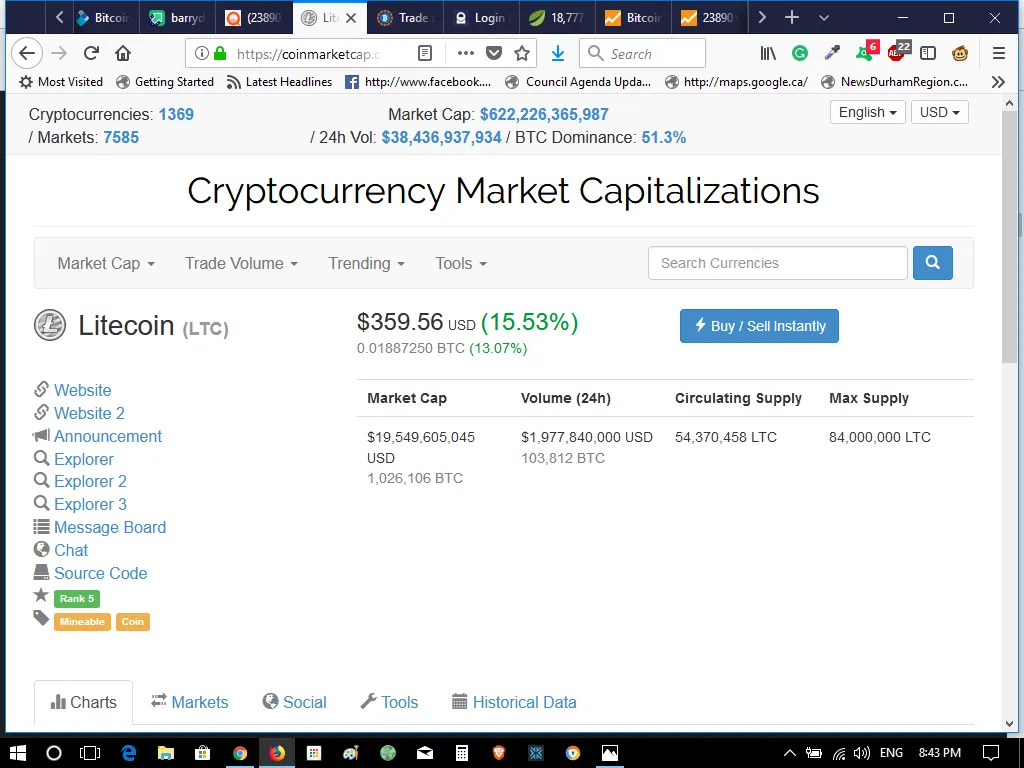The width and height of the screenshot is (1024, 768).
Task: Click the Rank 5 badge
Action: click(x=76, y=598)
